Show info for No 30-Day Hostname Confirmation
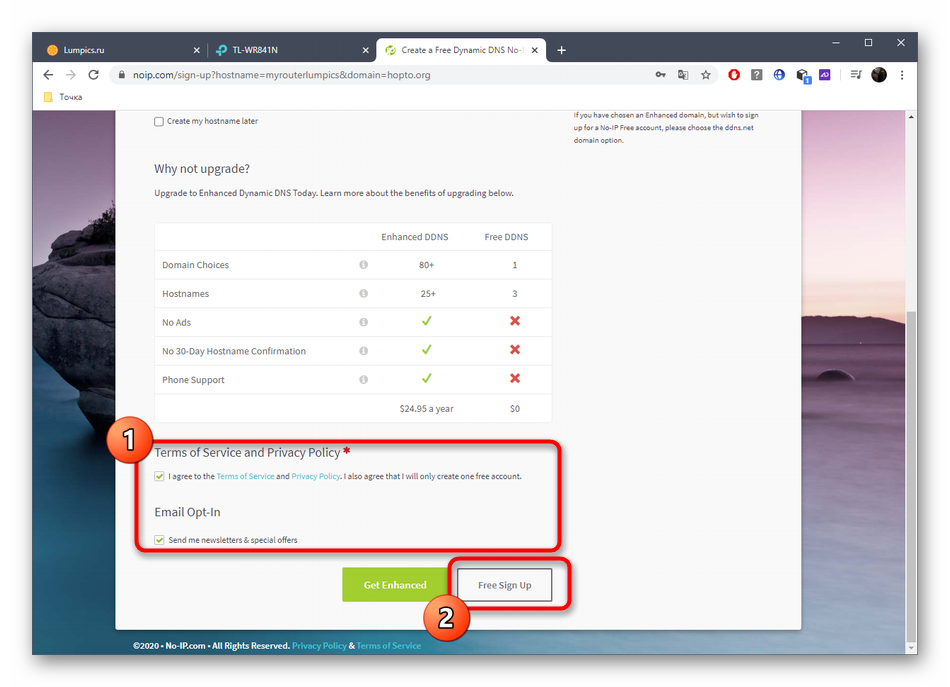This screenshot has width=950, height=687. click(x=364, y=351)
